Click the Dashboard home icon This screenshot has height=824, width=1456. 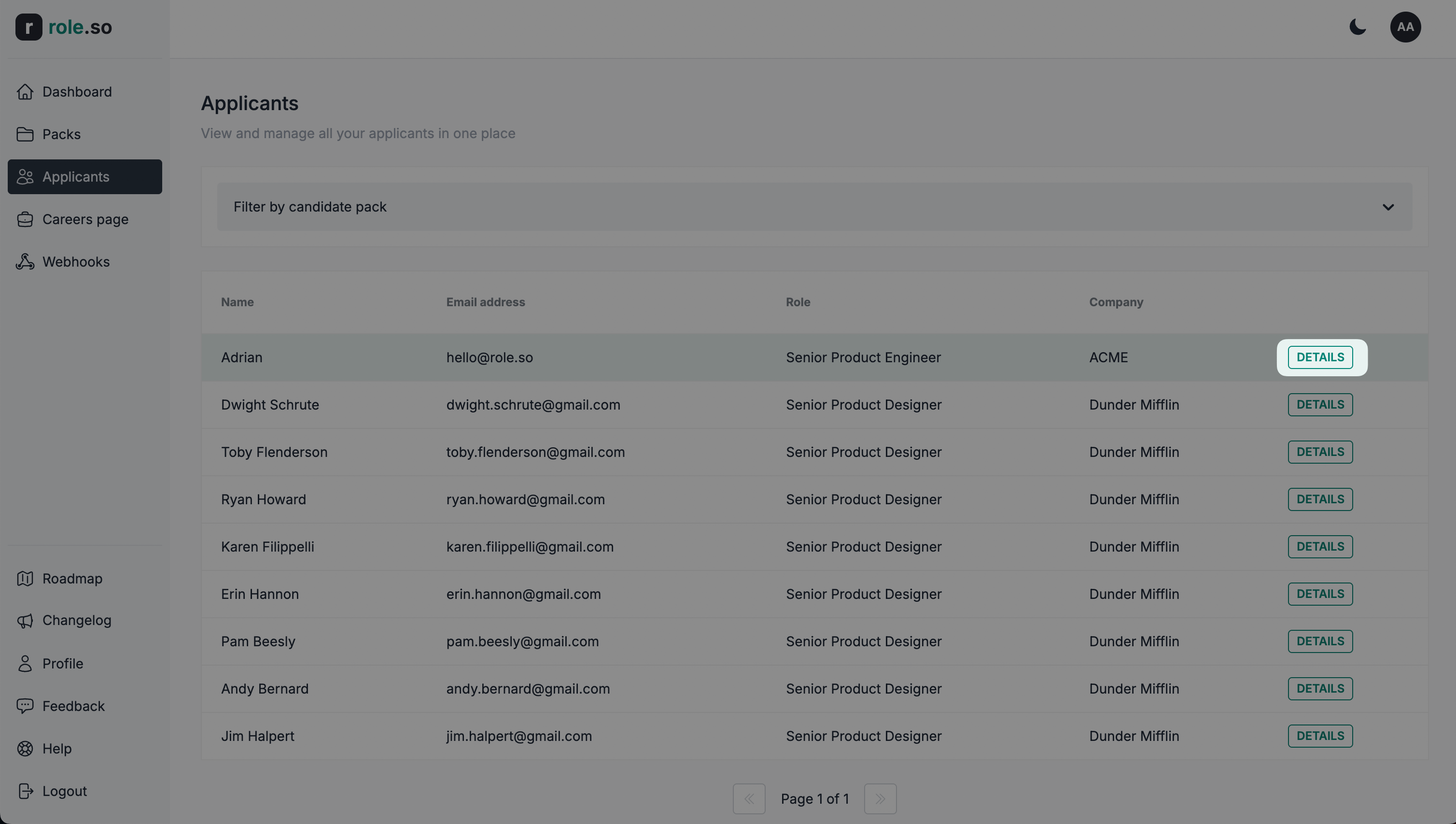coord(25,92)
